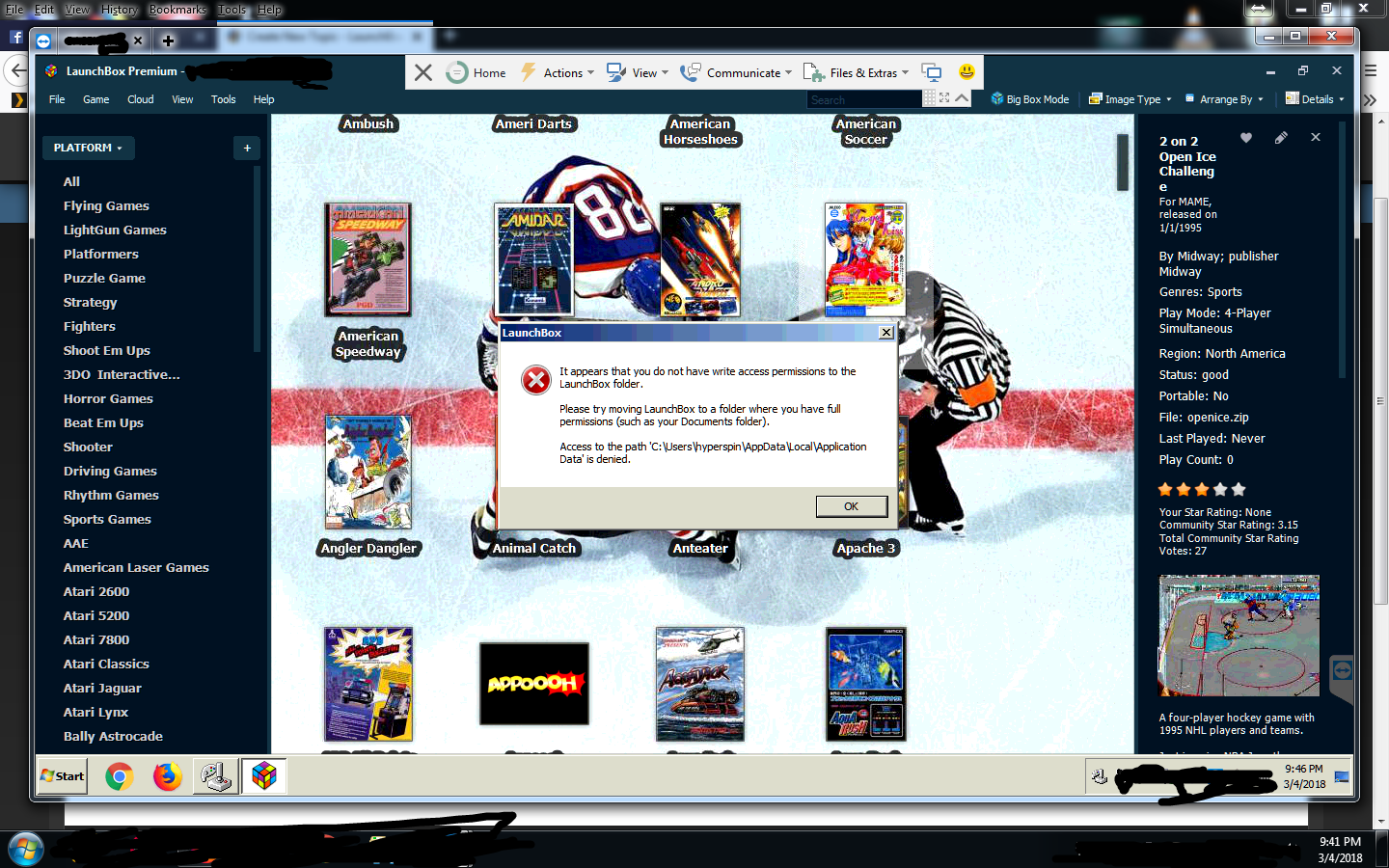Select the Bally Astrocade platform
The image size is (1389, 868).
(113, 736)
